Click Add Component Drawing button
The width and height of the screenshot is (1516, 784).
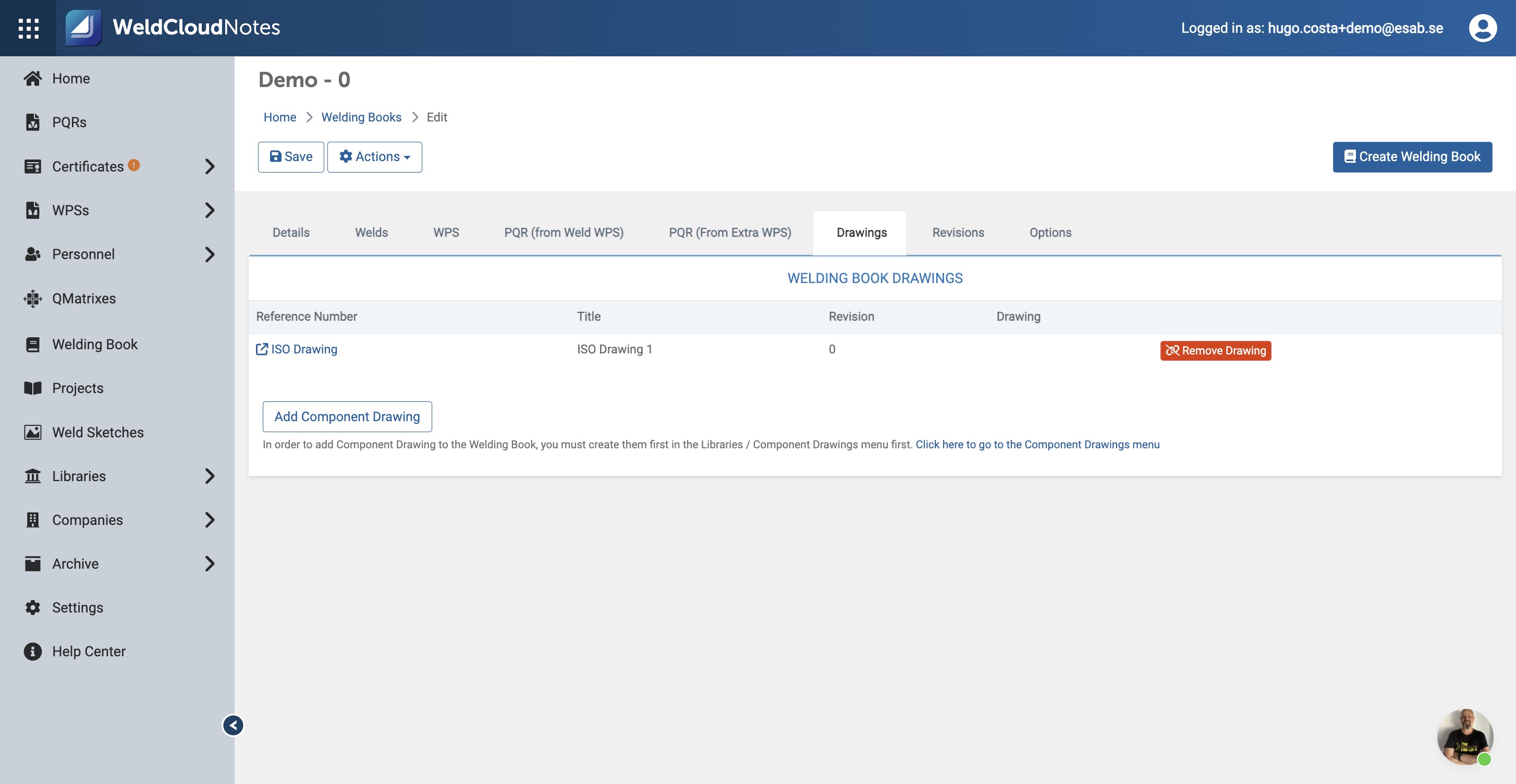coord(347,416)
